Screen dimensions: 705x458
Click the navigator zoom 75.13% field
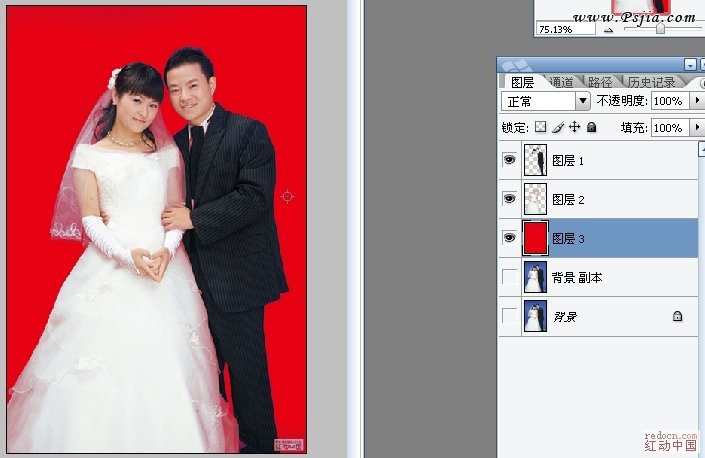click(x=566, y=29)
